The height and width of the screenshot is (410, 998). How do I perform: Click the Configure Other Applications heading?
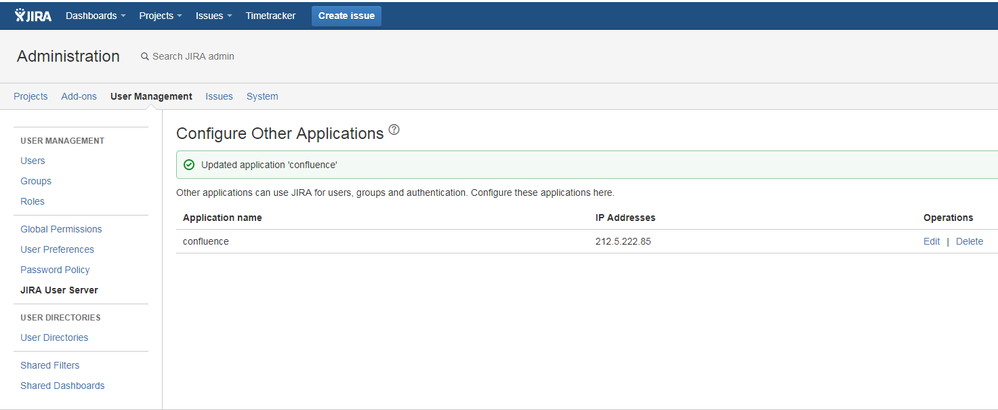tap(280, 134)
